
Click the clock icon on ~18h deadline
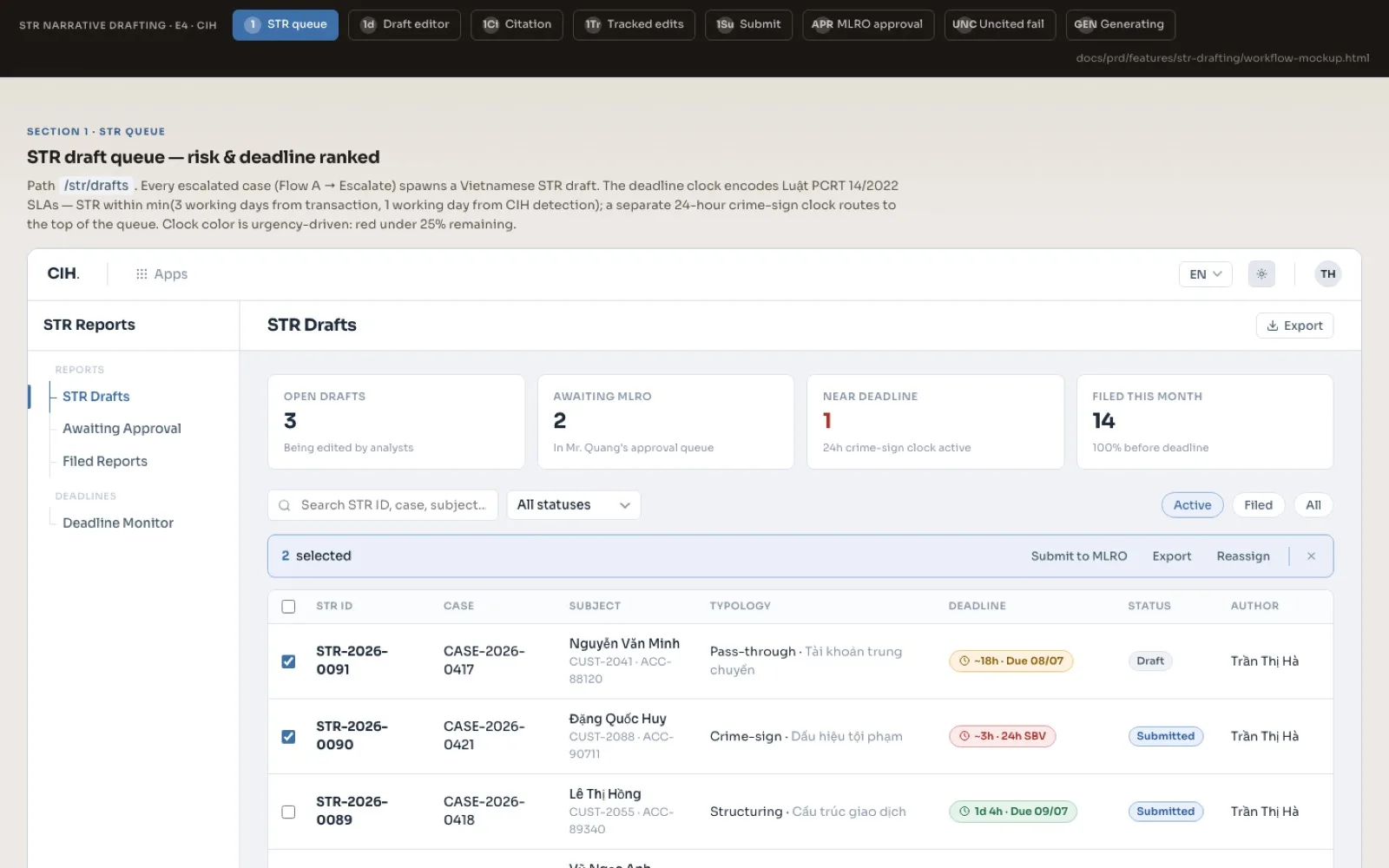tap(964, 661)
